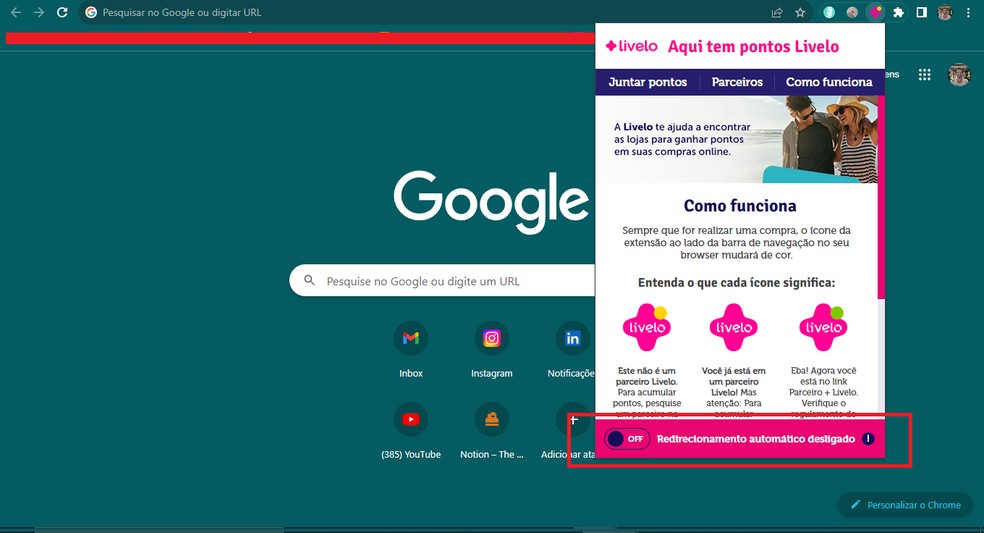Toggle the browser side panel icon

(x=921, y=12)
